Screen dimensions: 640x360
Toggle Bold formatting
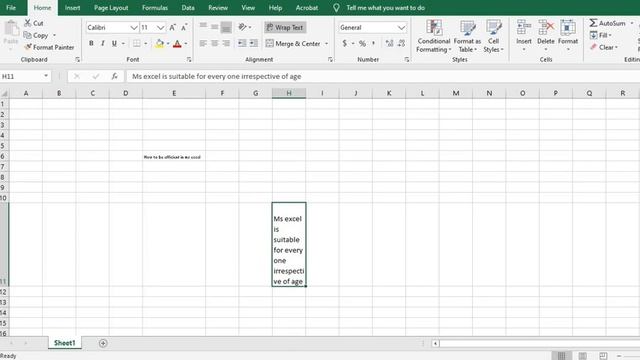pyautogui.click(x=91, y=43)
